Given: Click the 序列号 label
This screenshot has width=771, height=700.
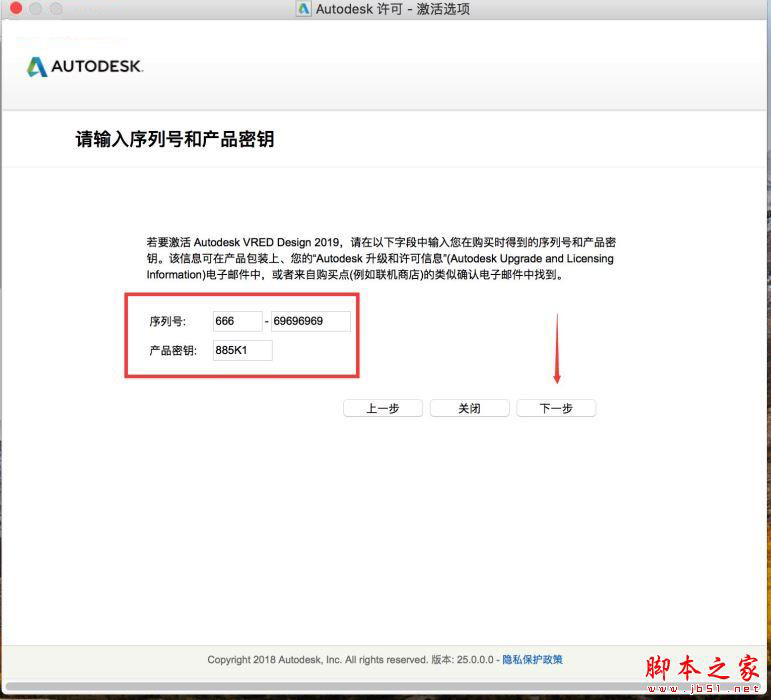Looking at the screenshot, I should (x=167, y=321).
